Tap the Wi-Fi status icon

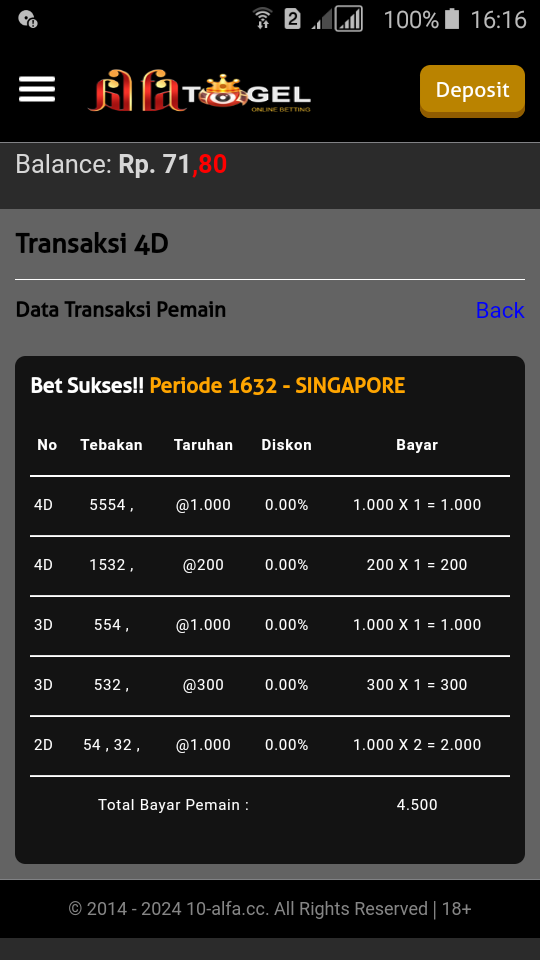(263, 19)
